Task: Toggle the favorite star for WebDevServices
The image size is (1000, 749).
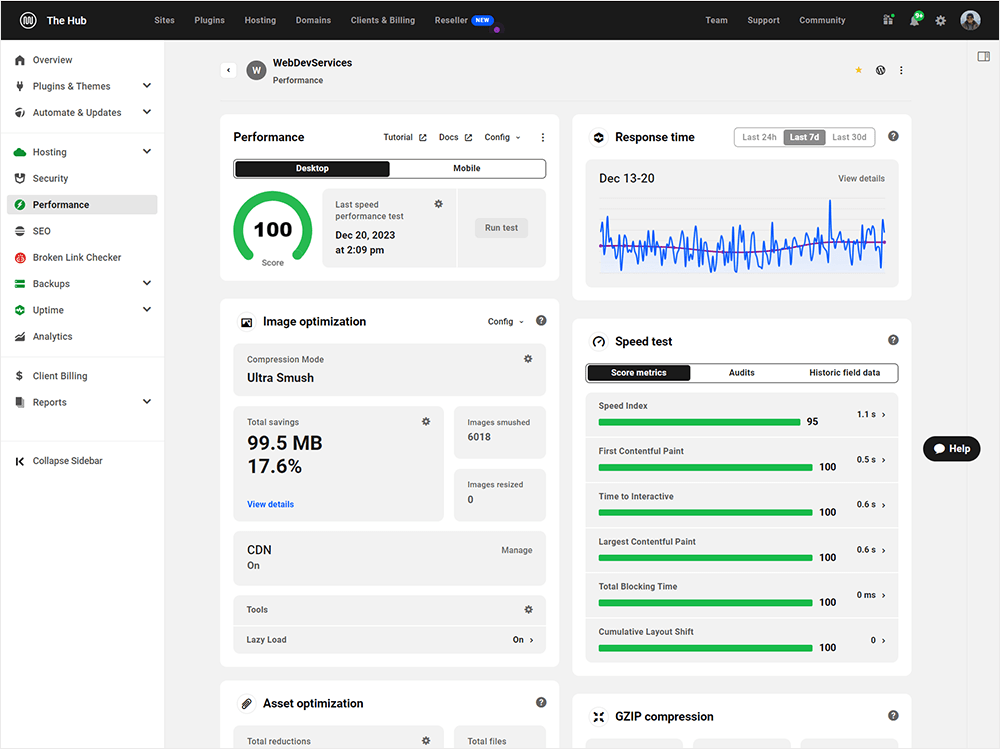Action: 858,70
